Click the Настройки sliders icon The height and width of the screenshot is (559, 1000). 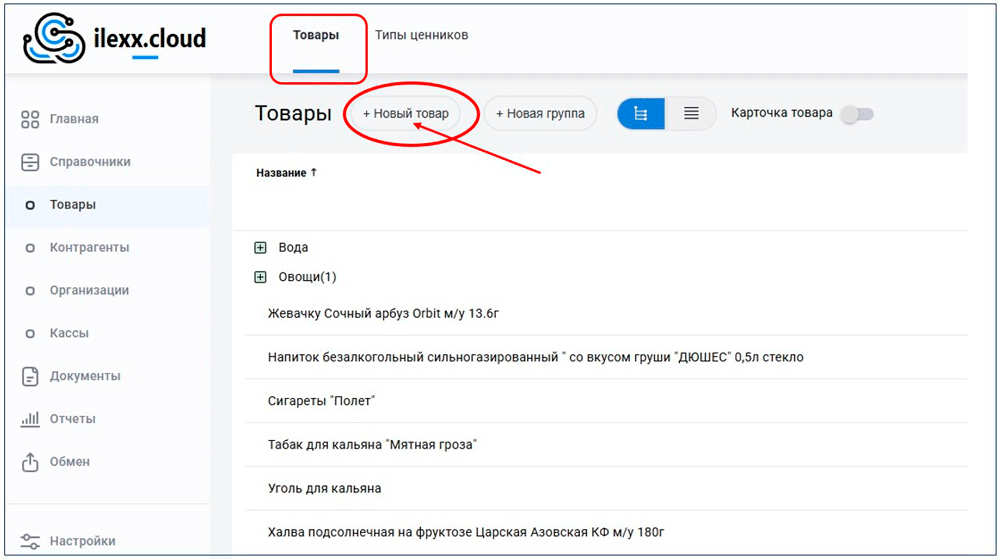click(30, 541)
